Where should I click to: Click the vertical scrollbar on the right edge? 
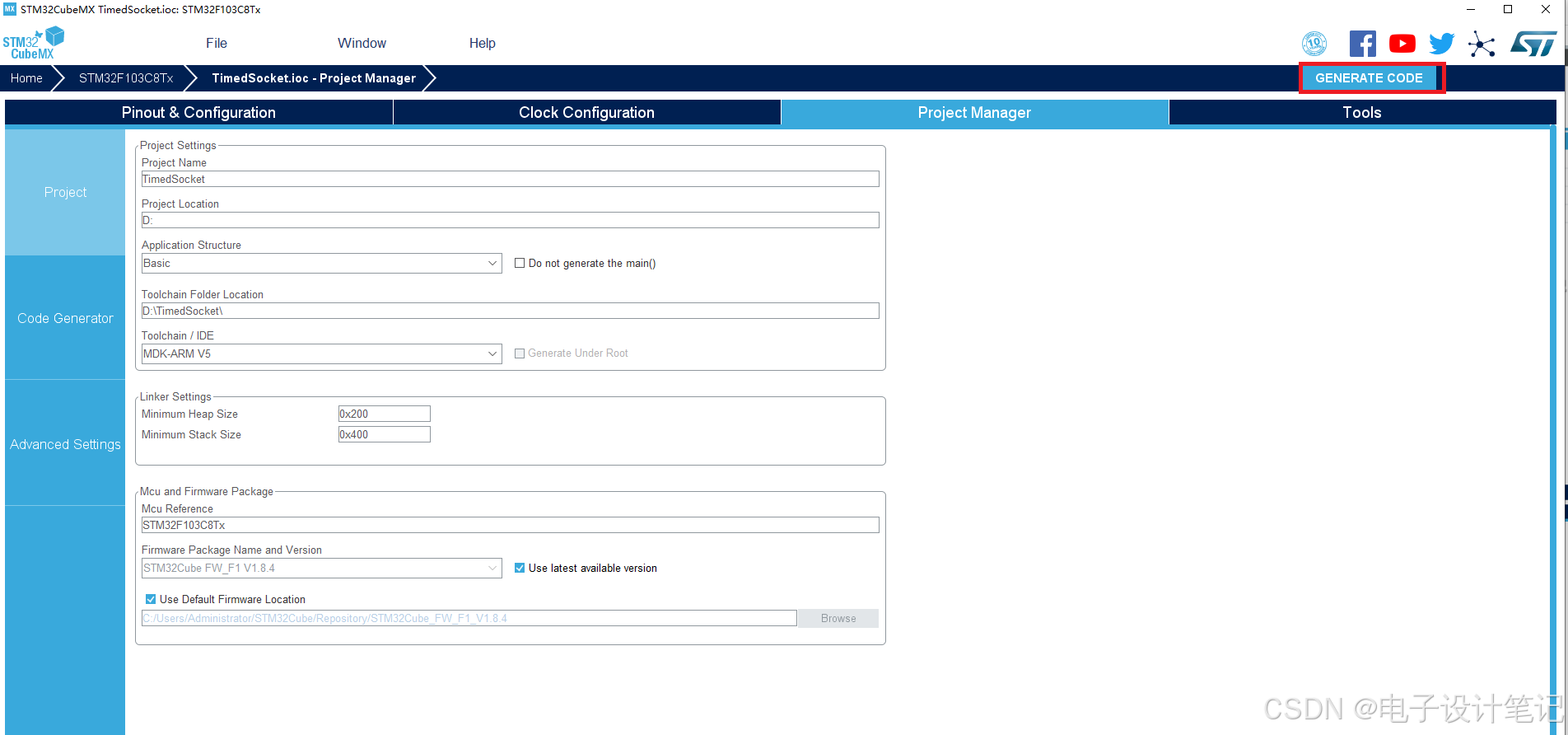1553,428
